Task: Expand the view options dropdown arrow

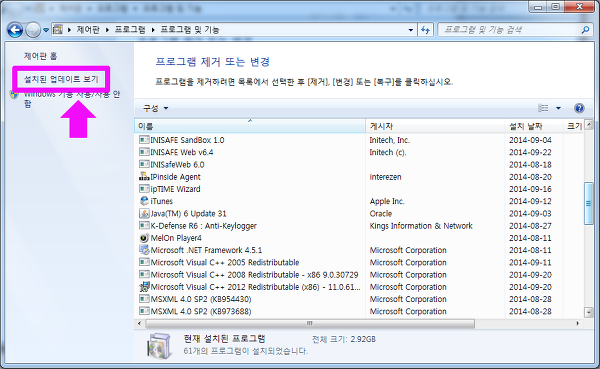Action: [558, 108]
